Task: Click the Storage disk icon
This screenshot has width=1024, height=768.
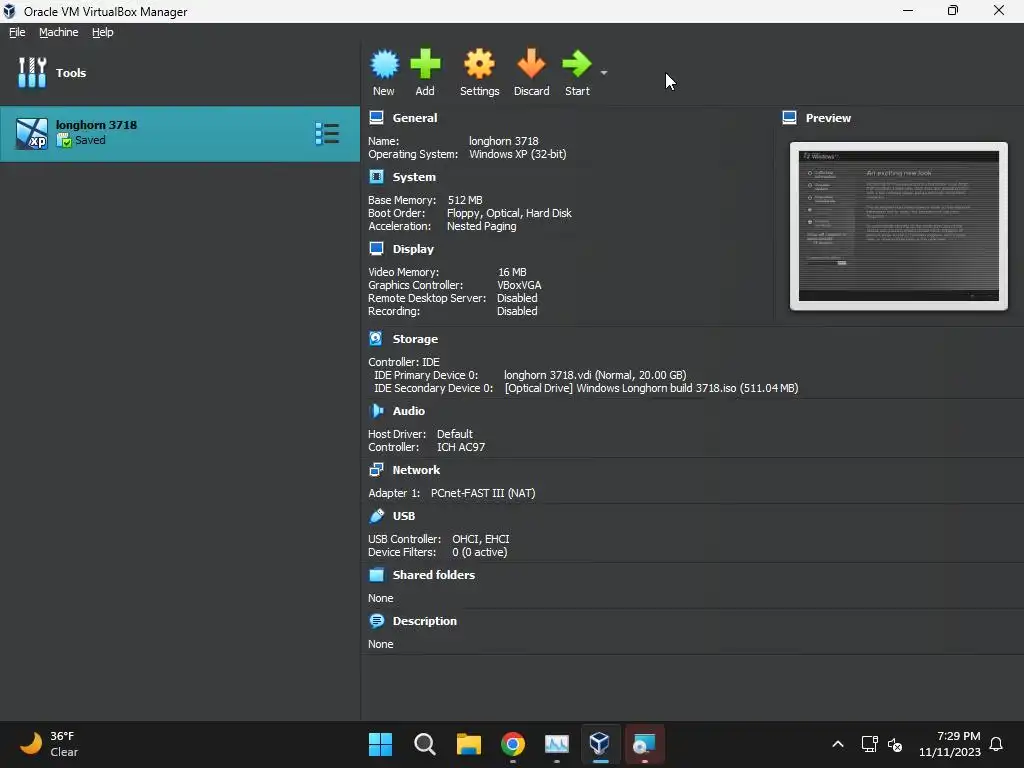Action: 376,338
